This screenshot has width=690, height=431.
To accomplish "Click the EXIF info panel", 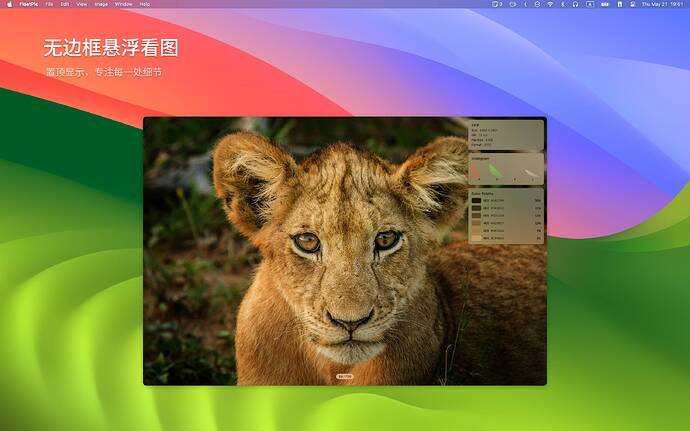I will coord(506,135).
